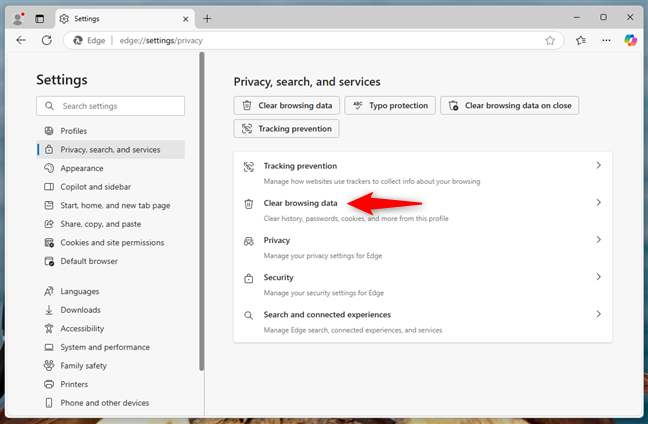The height and width of the screenshot is (424, 648).
Task: Click the Tracking prevention shortcut button
Action: (286, 129)
